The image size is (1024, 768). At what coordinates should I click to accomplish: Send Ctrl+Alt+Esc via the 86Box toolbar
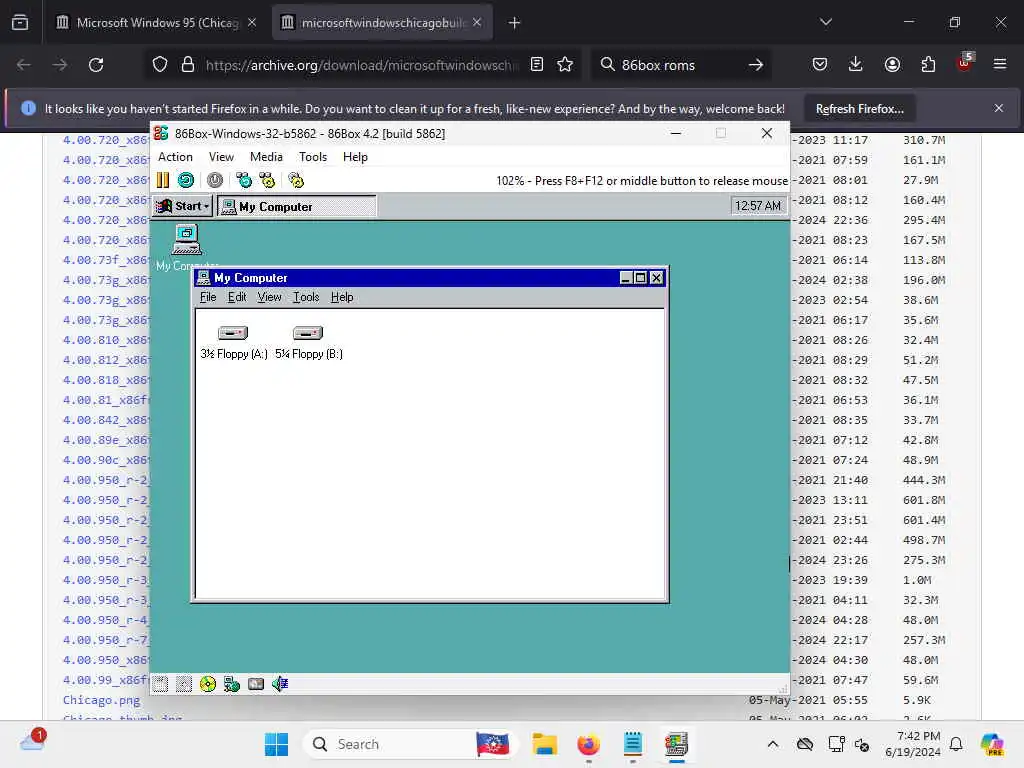coord(267,180)
